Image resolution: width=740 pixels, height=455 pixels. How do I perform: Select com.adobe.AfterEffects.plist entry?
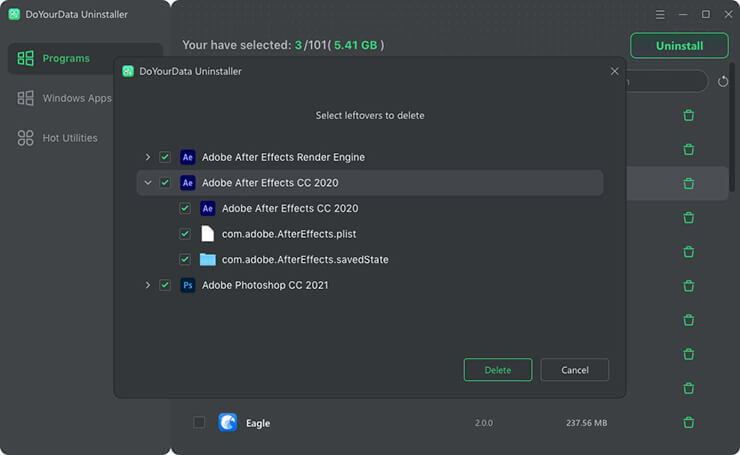tap(289, 234)
